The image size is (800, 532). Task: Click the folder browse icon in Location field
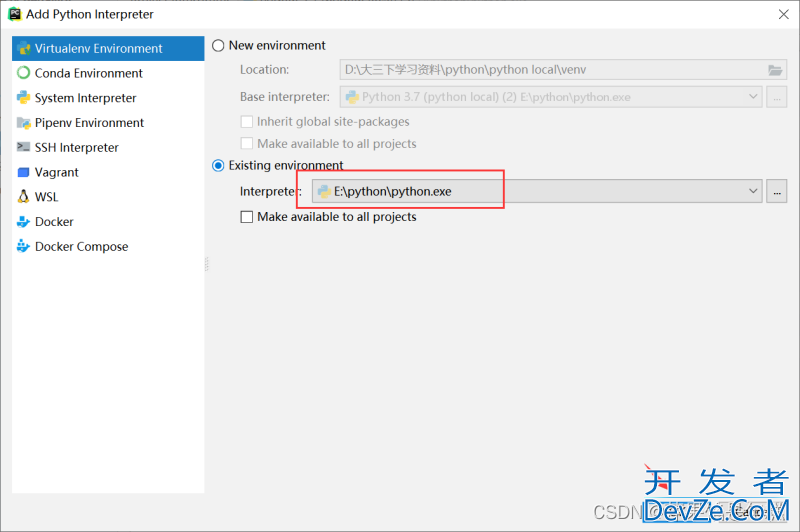[x=775, y=70]
